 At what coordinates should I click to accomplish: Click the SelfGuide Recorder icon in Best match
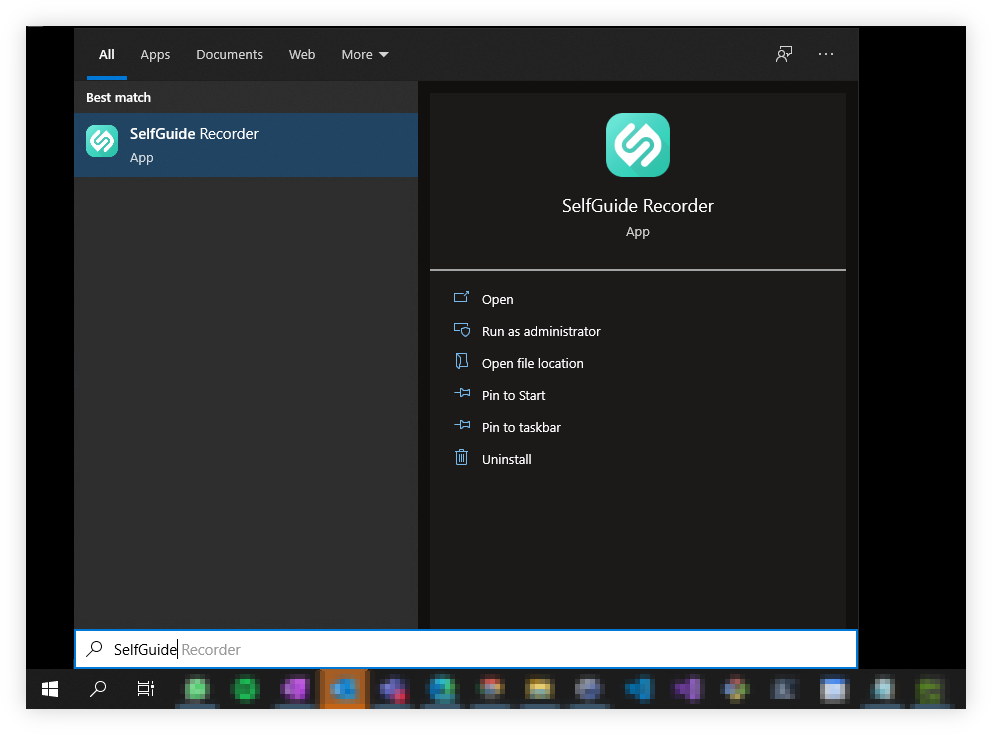[x=101, y=141]
